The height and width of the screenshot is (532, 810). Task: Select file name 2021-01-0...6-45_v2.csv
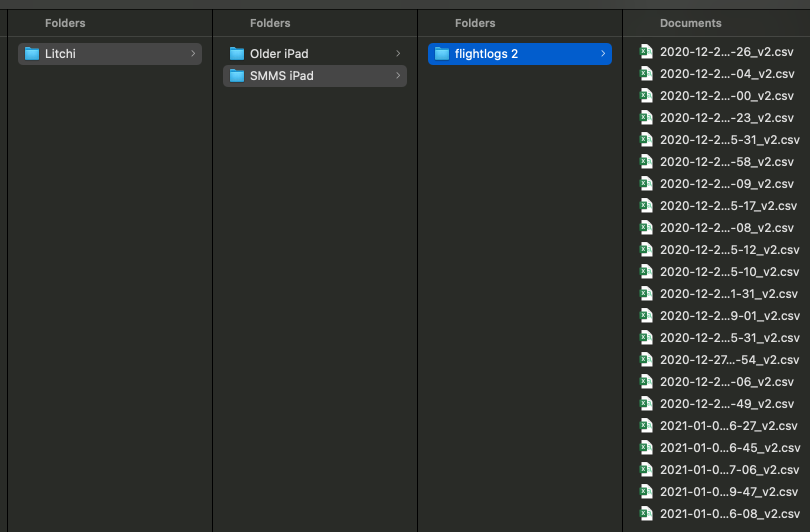click(729, 448)
